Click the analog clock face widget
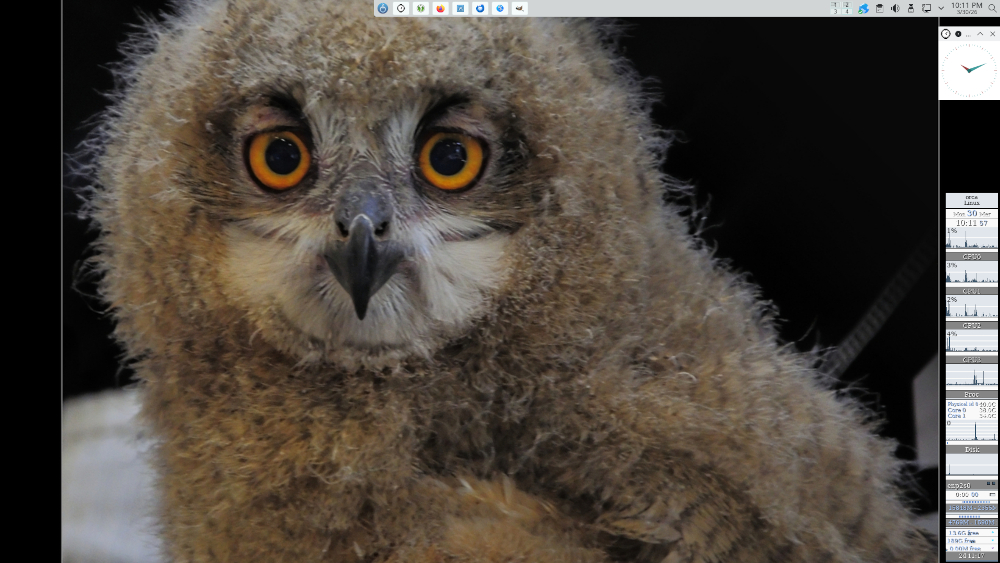 [x=969, y=70]
